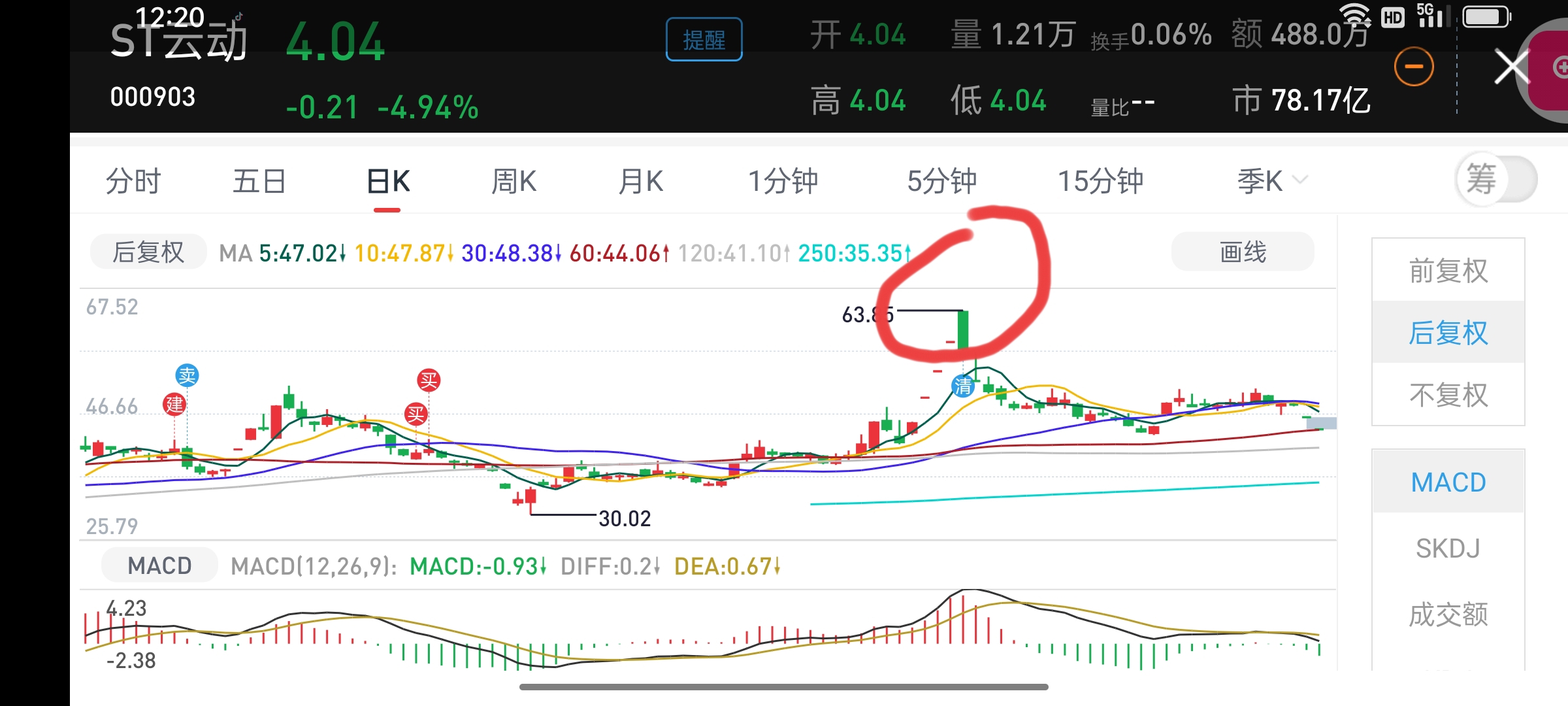Screen dimensions: 1568x706
Task: Choose the 成交额 turnover indicator
Action: (x=1448, y=614)
